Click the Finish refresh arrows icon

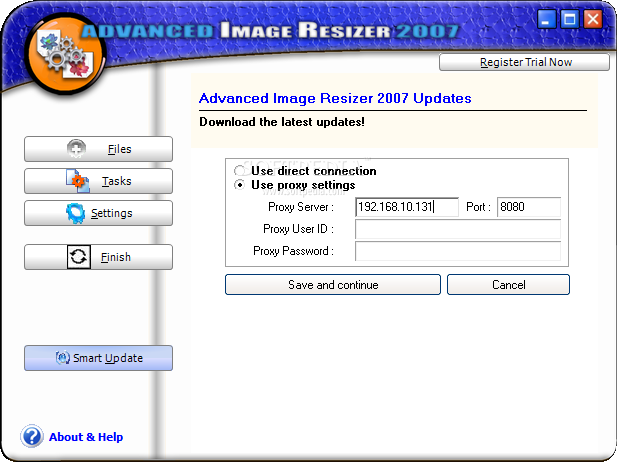tap(79, 257)
